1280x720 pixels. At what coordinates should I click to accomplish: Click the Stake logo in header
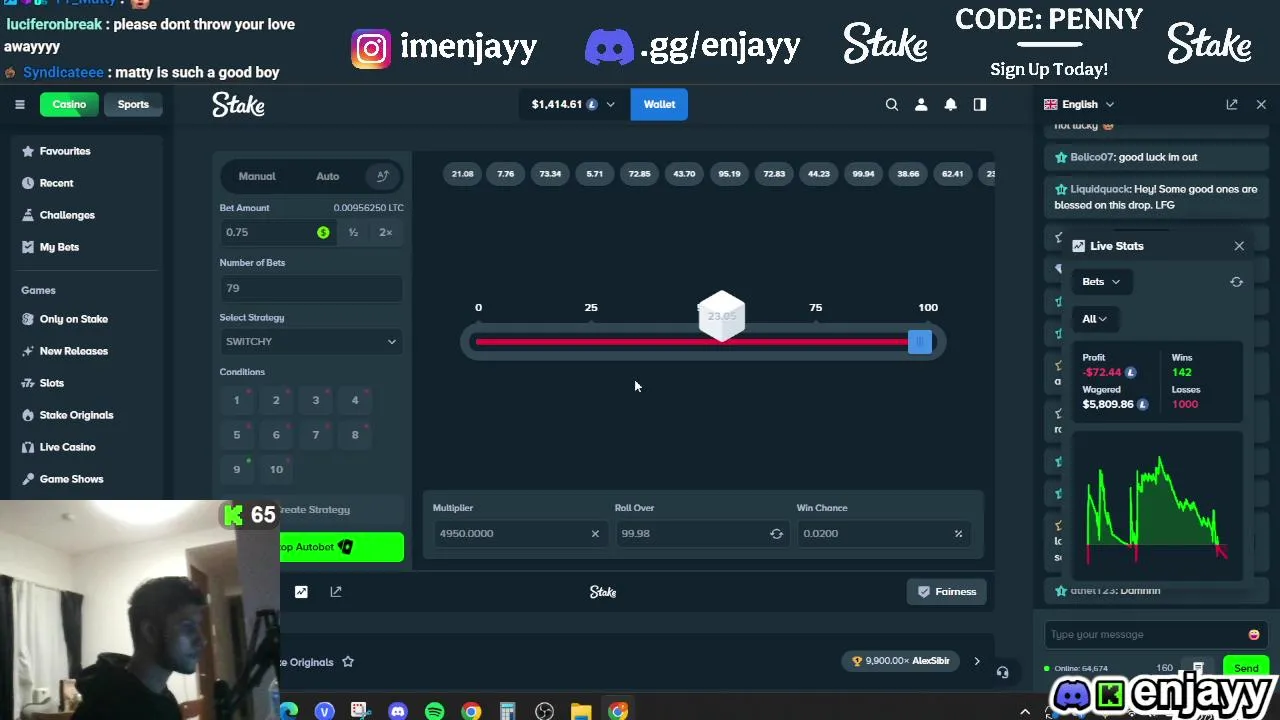pyautogui.click(x=238, y=104)
